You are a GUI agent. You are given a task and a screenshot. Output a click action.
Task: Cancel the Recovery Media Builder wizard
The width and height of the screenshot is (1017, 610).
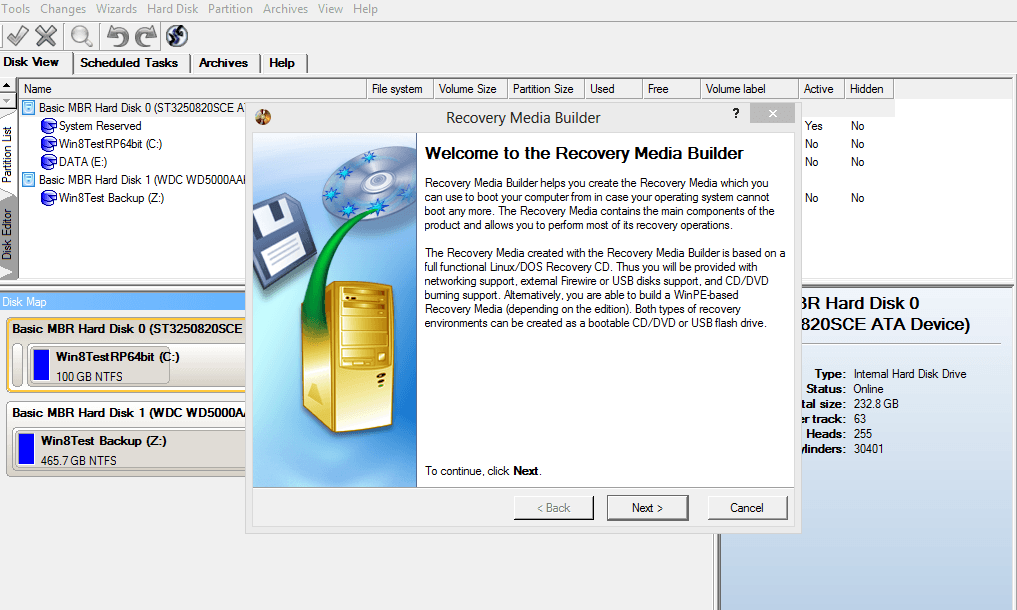click(x=746, y=508)
